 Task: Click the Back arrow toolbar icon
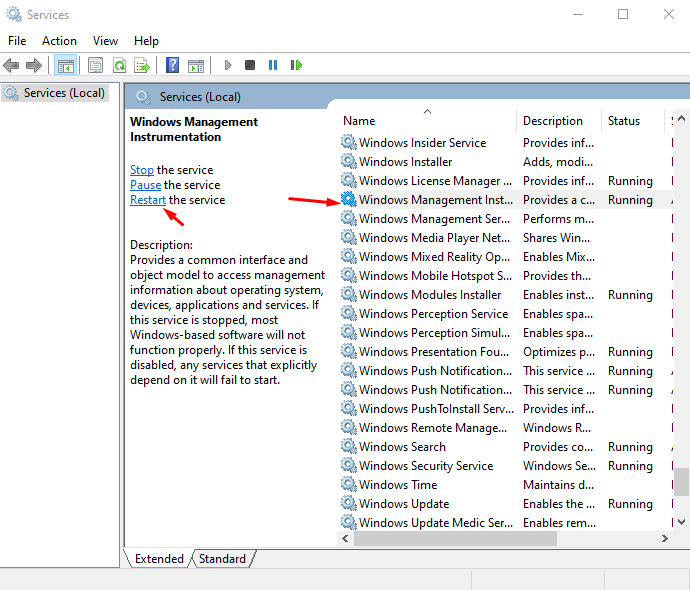[11, 66]
